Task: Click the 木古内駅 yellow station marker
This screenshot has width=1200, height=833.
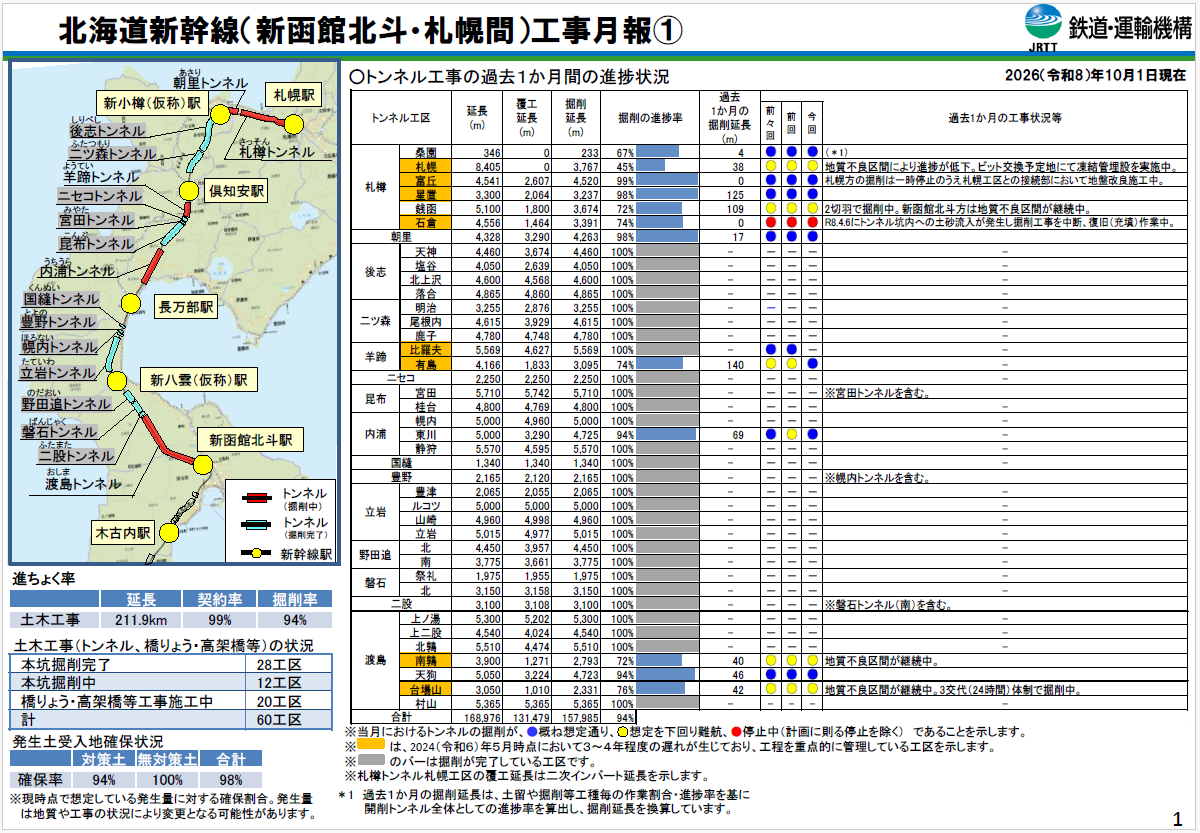Action: [168, 532]
